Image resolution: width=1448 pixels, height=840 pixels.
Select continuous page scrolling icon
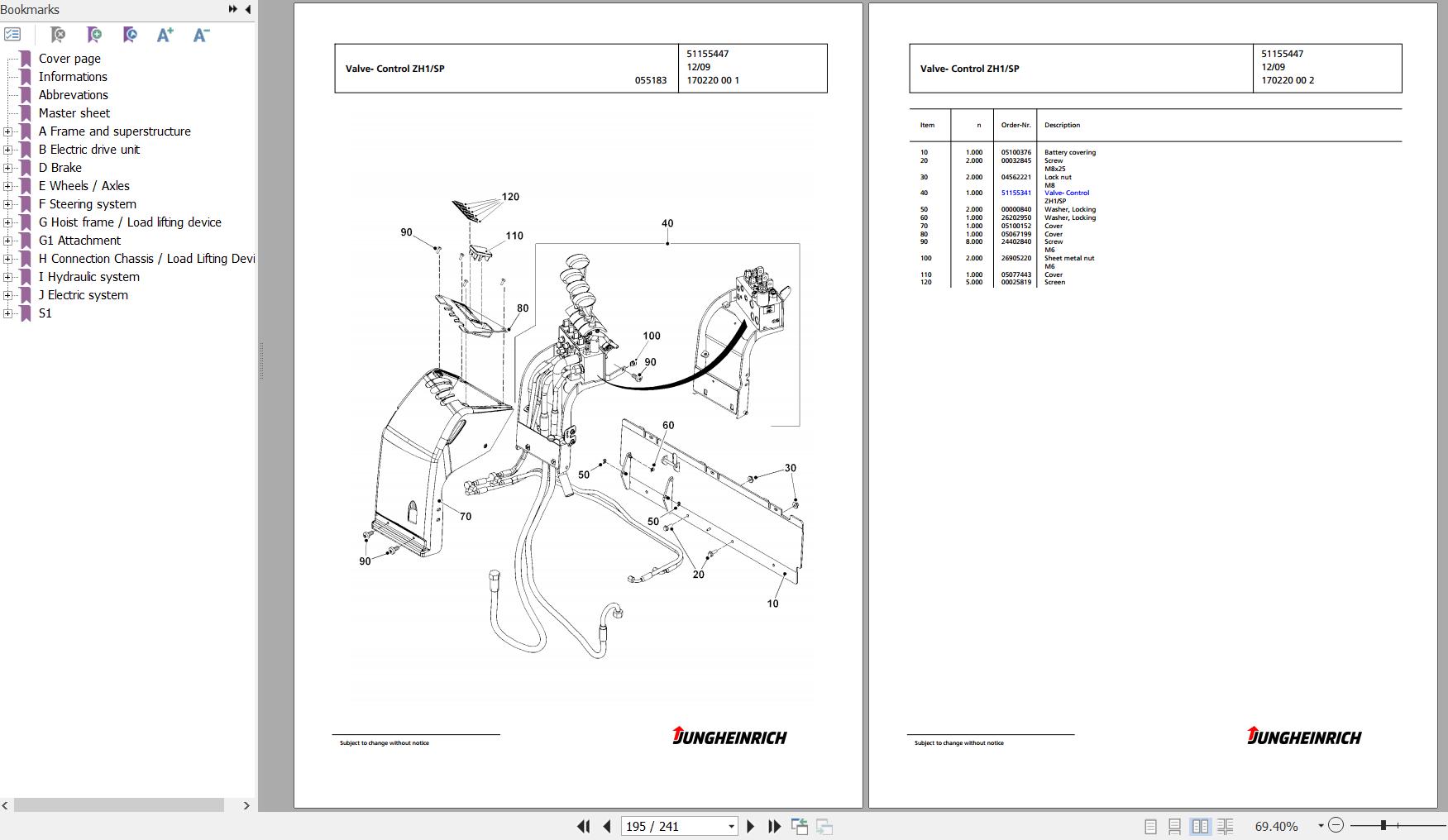click(1174, 826)
